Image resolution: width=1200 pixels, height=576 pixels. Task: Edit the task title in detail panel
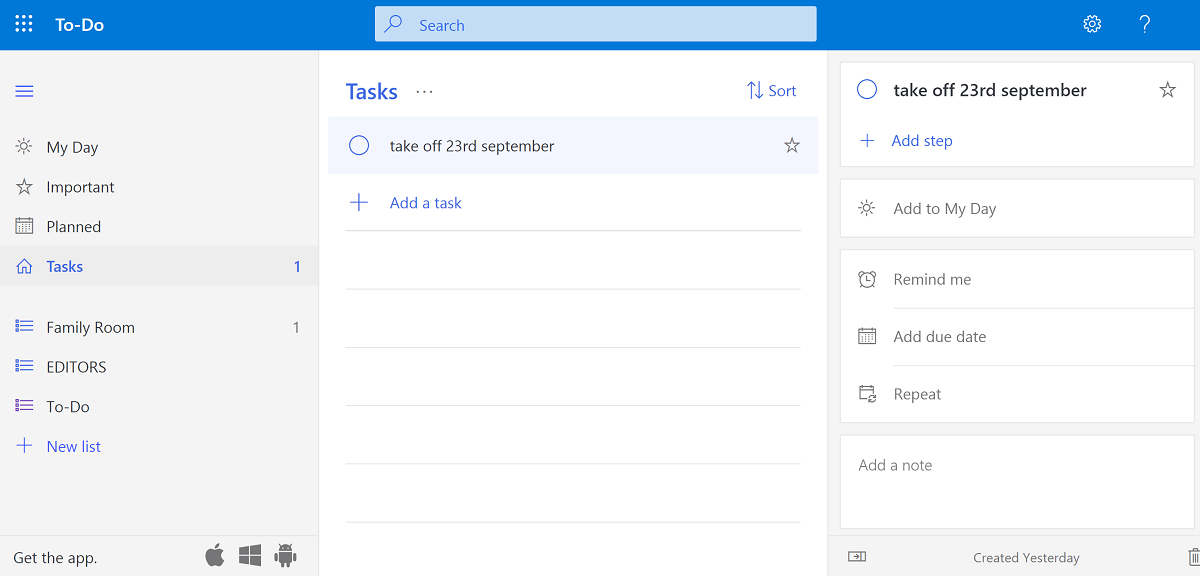click(x=990, y=90)
